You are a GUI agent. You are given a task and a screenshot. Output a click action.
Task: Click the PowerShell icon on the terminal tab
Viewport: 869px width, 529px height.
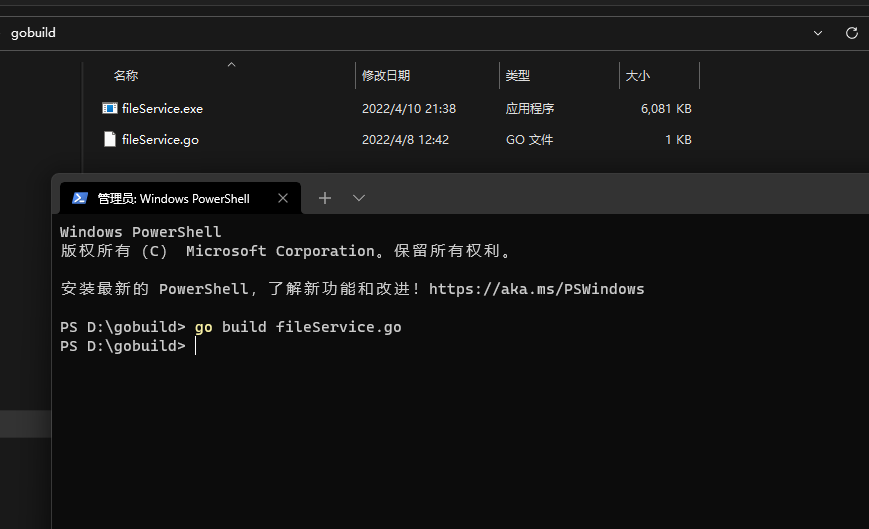pos(80,198)
